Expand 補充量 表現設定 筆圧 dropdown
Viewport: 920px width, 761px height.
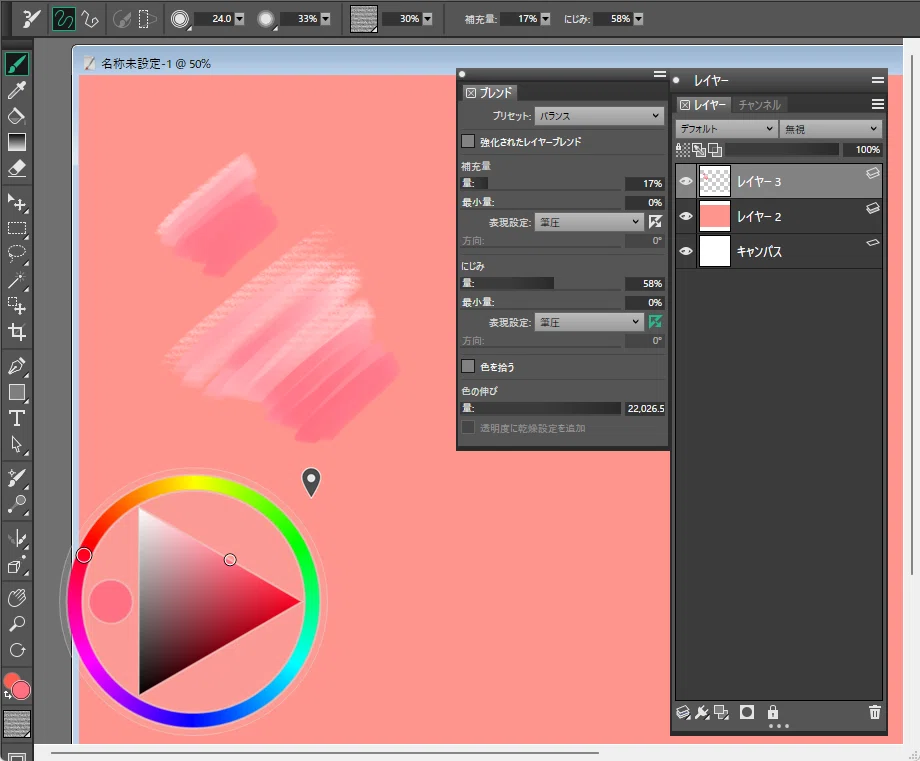coord(588,222)
